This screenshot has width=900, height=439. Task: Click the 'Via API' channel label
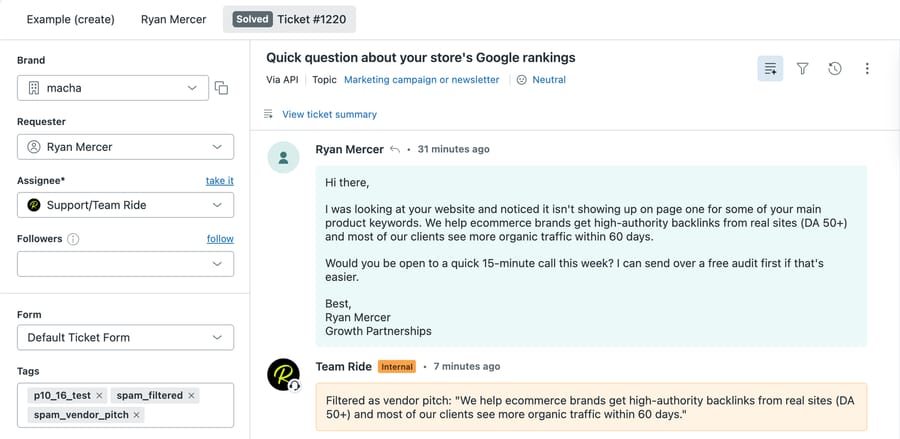coord(282,80)
